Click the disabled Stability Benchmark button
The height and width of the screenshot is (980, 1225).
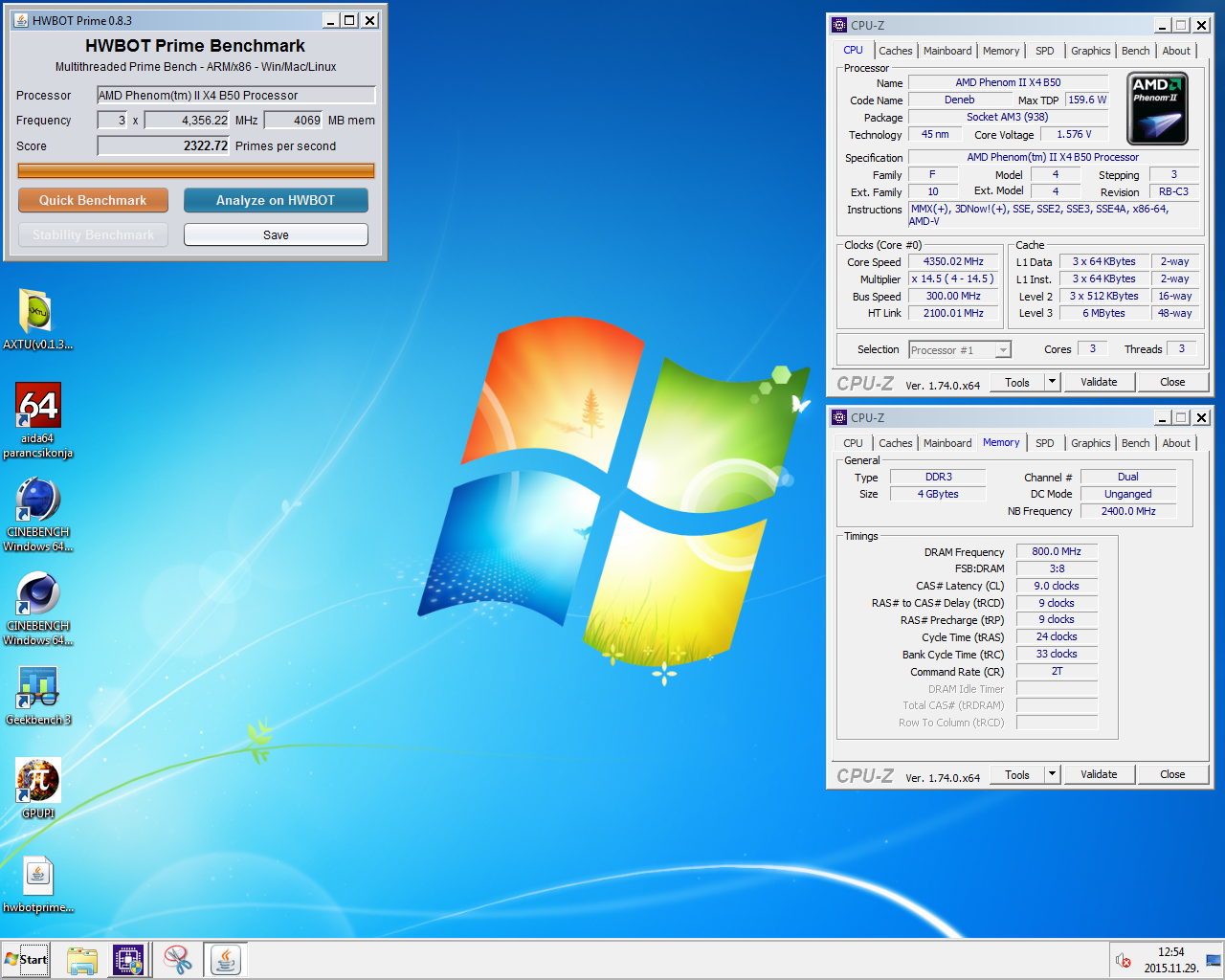point(93,234)
